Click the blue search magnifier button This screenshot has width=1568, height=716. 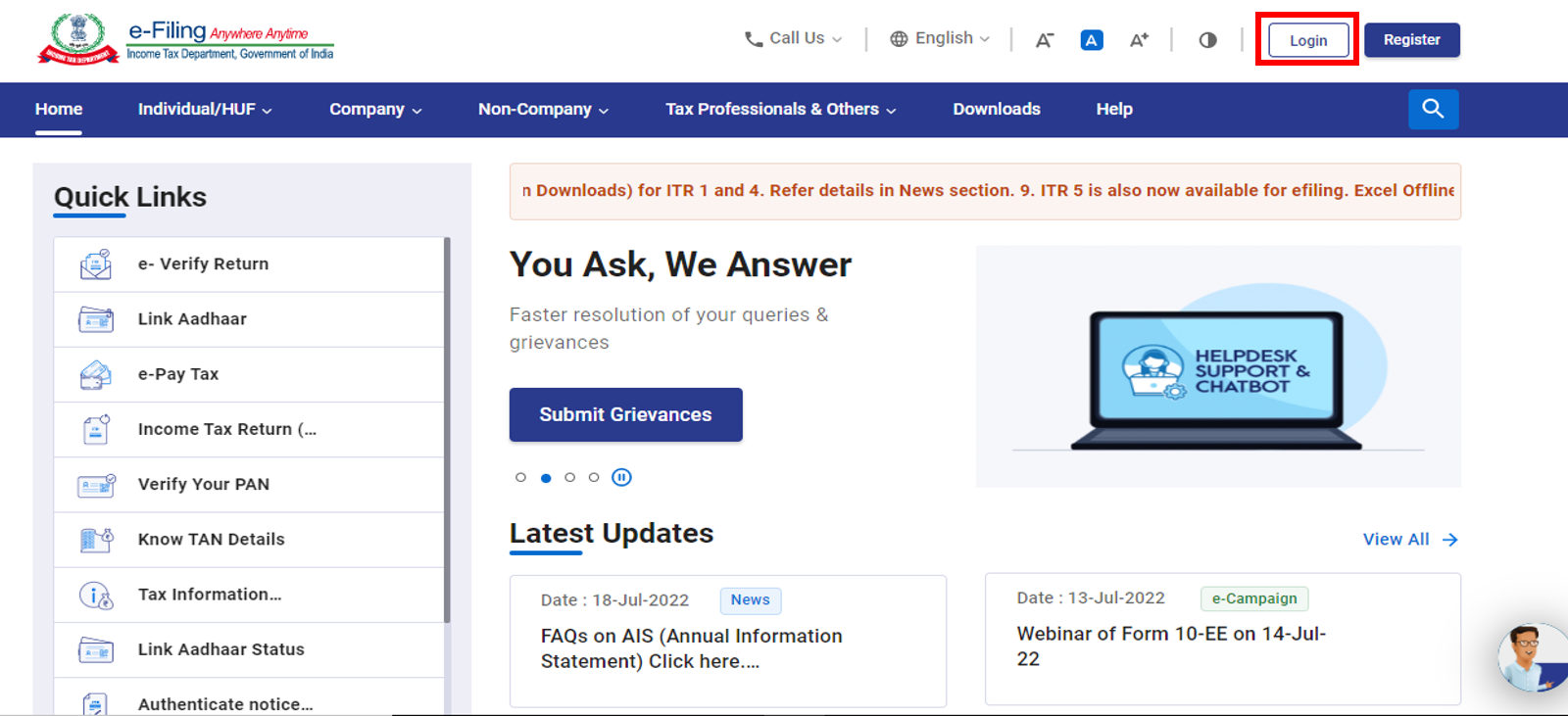click(x=1433, y=109)
